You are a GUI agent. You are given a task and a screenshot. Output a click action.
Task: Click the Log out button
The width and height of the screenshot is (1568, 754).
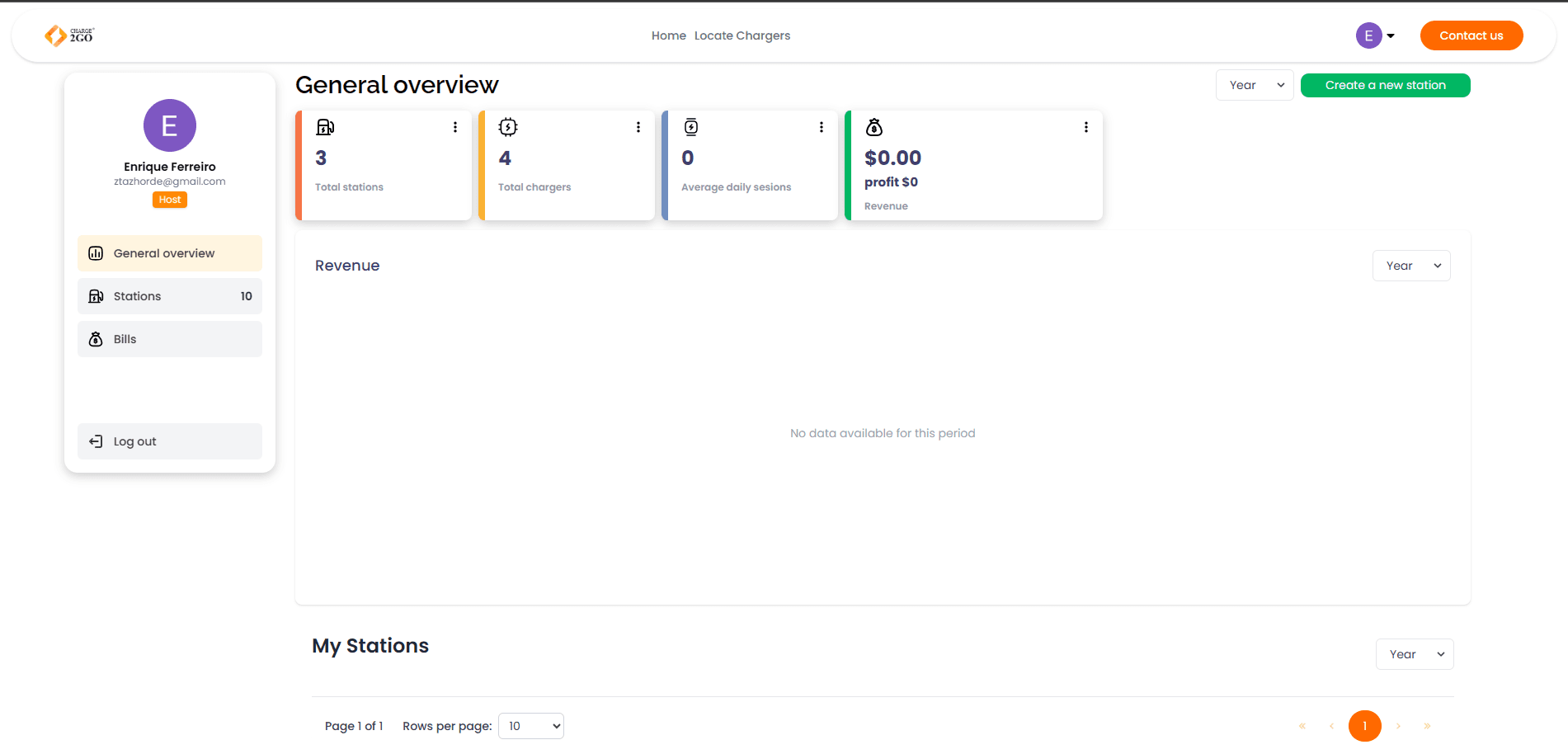point(170,441)
